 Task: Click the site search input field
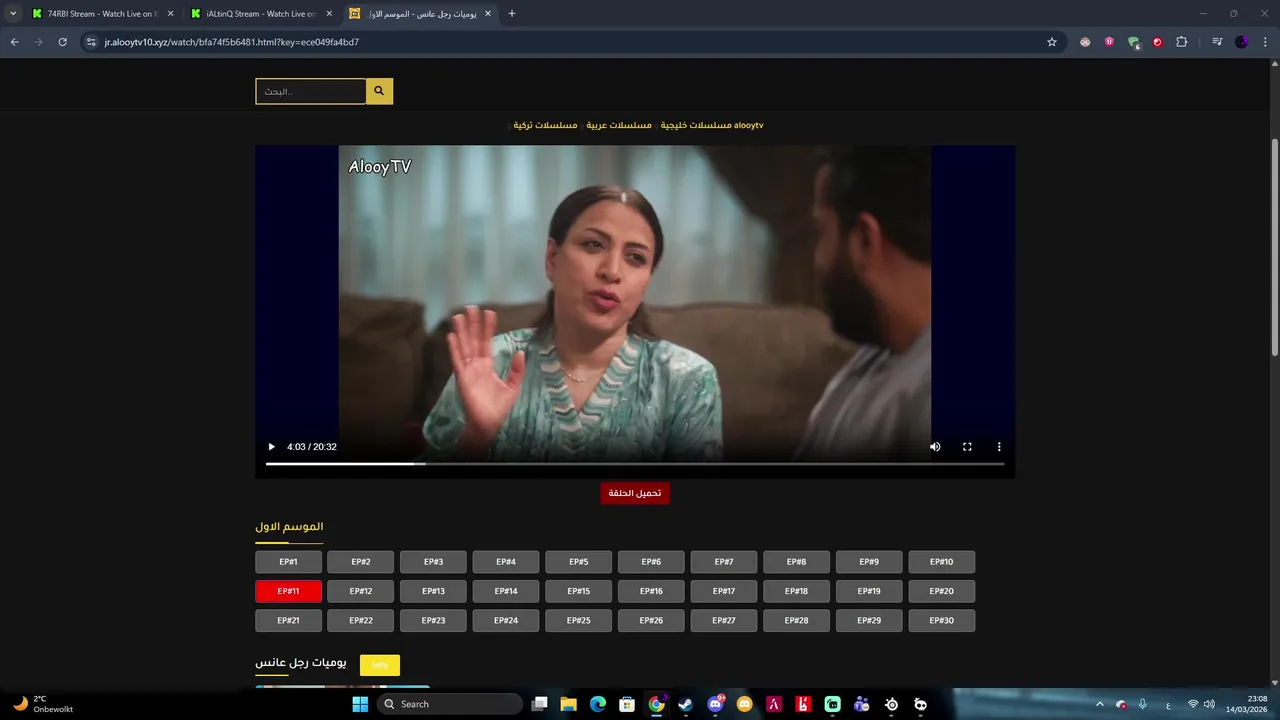click(311, 91)
